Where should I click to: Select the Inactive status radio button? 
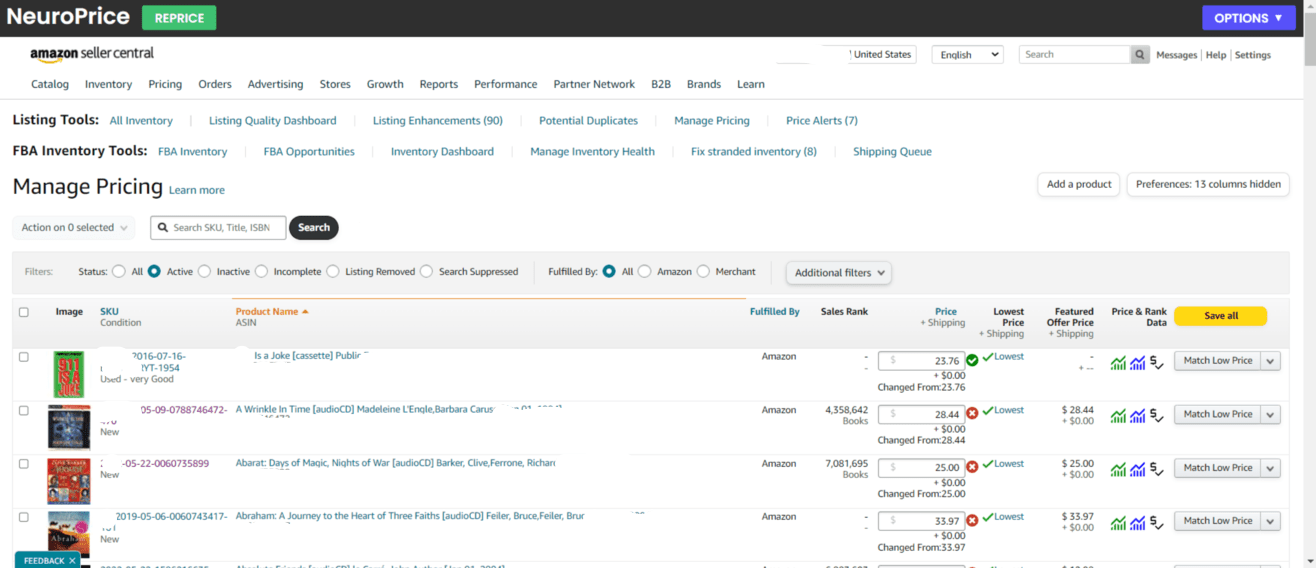(204, 272)
